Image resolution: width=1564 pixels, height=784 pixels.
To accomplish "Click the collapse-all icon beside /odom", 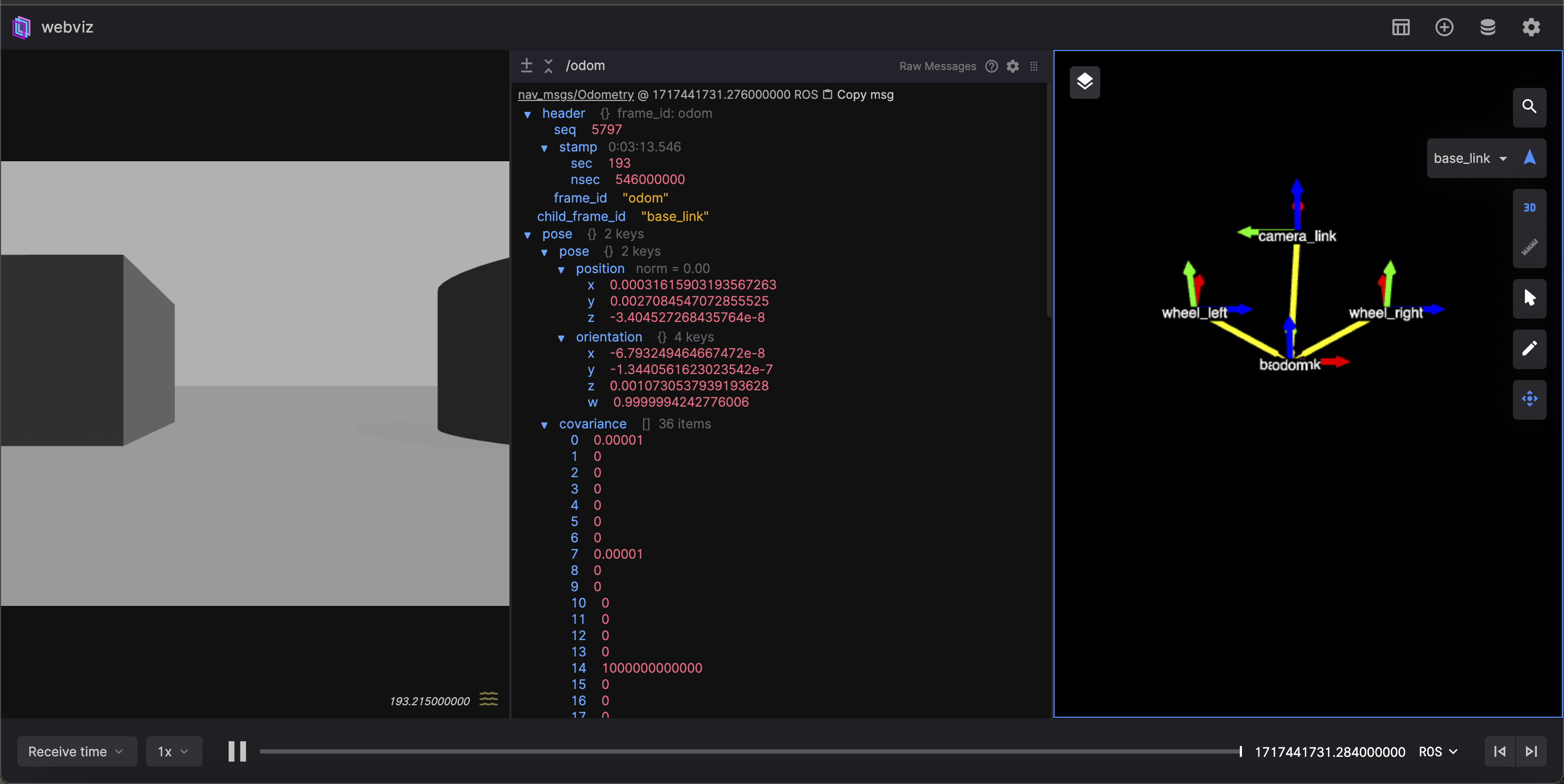I will coord(548,66).
